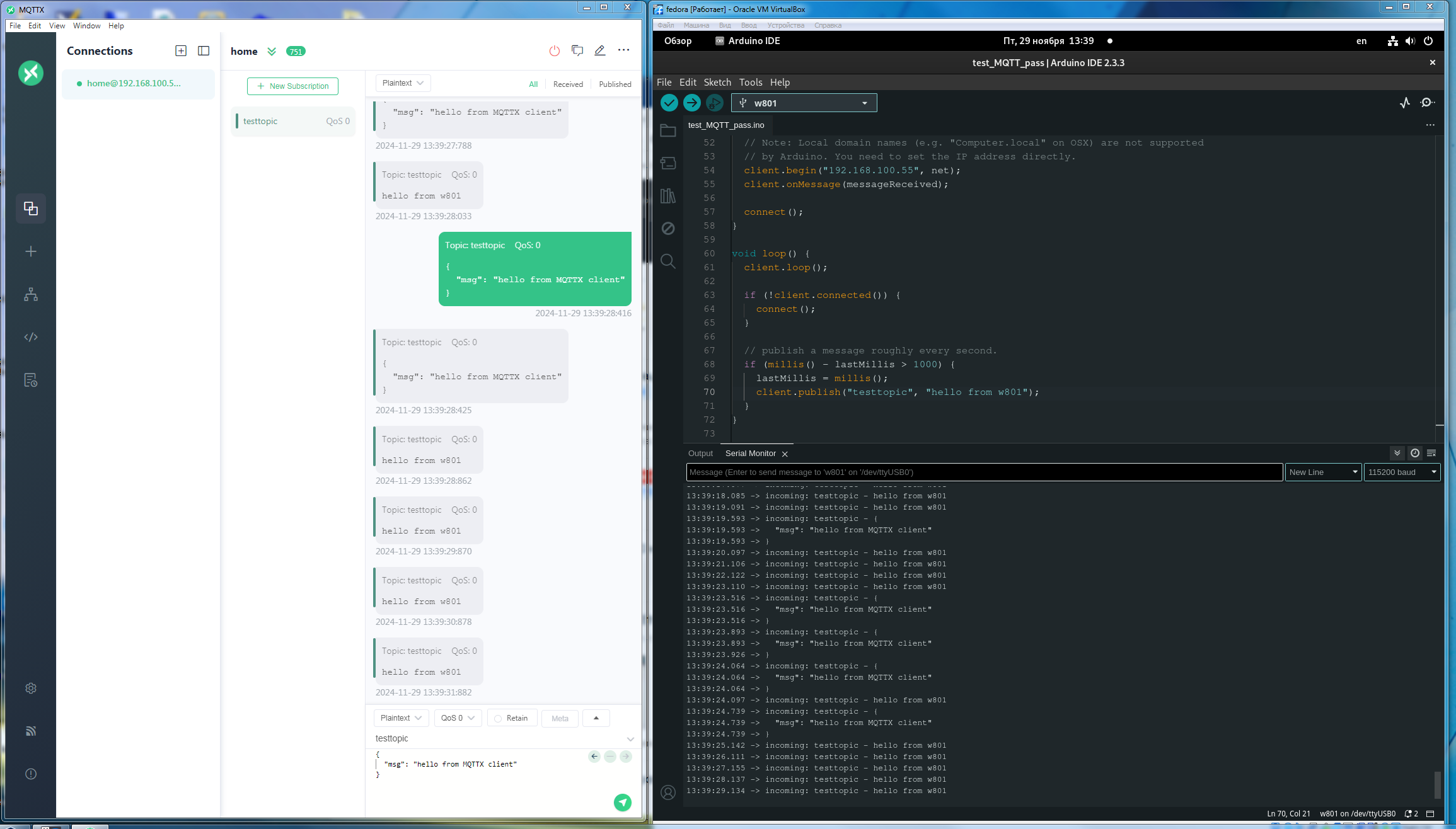The image size is (1456, 829).
Task: Filter messages by All
Action: 533,84
